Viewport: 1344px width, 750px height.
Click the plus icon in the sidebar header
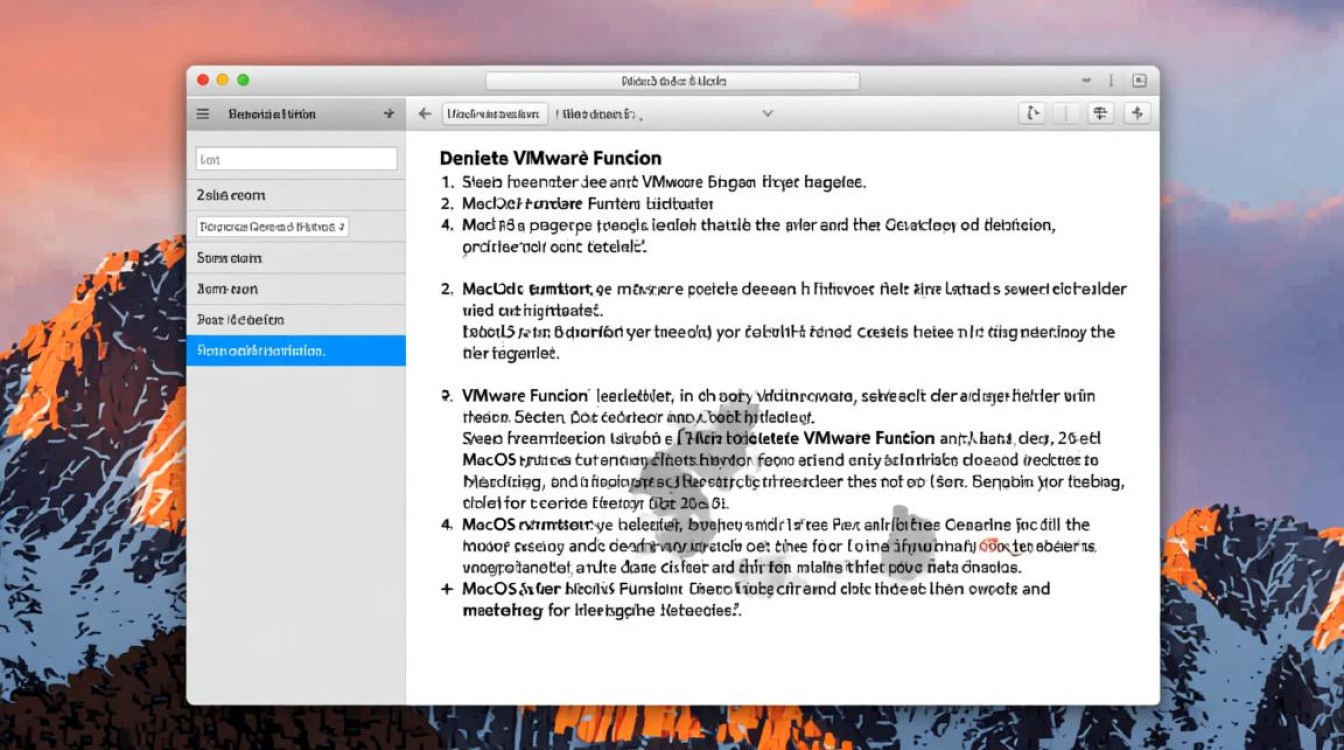pyautogui.click(x=389, y=114)
